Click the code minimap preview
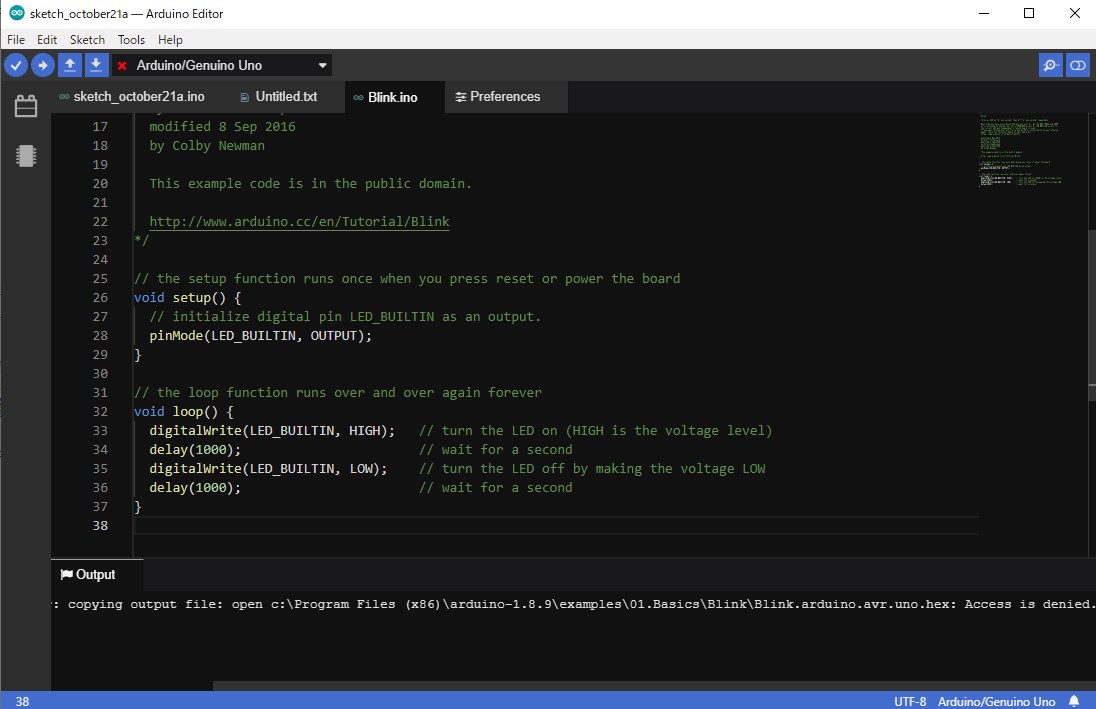Image resolution: width=1096 pixels, height=709 pixels. point(1021,150)
